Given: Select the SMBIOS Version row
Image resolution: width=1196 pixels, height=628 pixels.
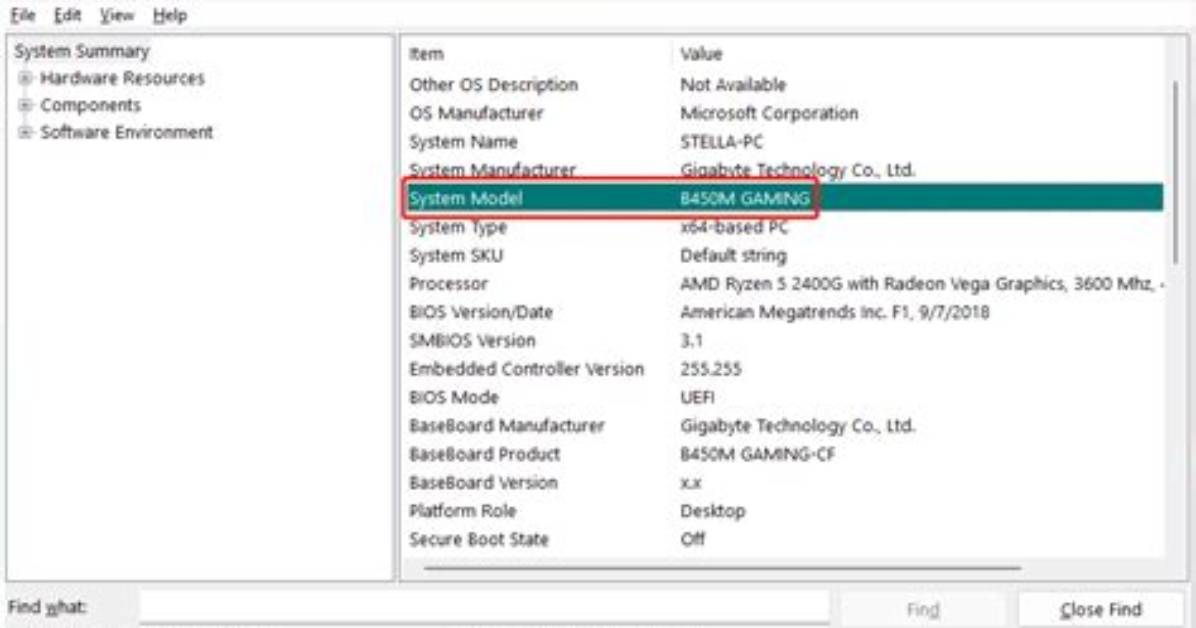Looking at the screenshot, I should [785, 340].
